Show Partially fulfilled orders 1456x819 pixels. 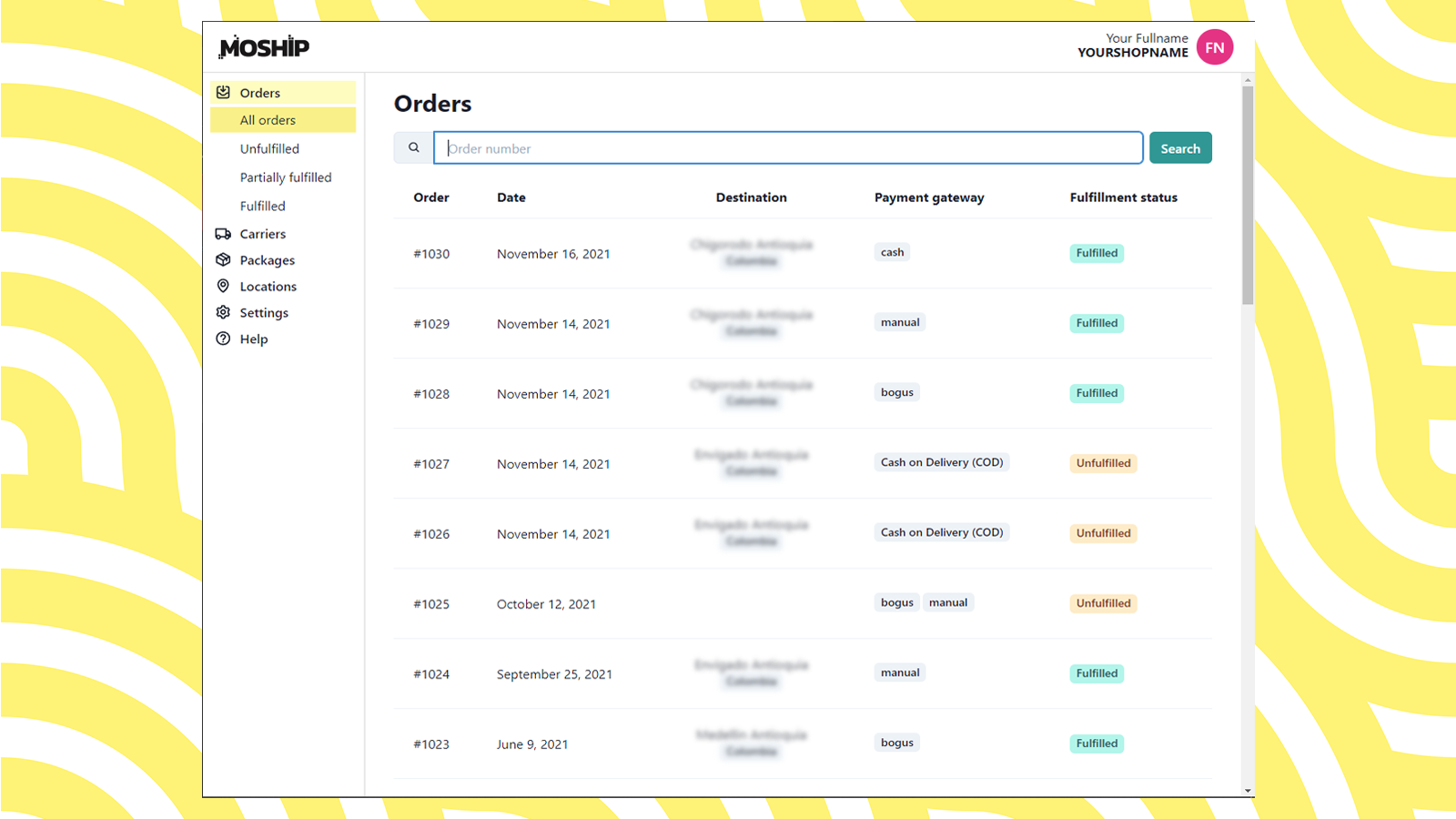[286, 177]
